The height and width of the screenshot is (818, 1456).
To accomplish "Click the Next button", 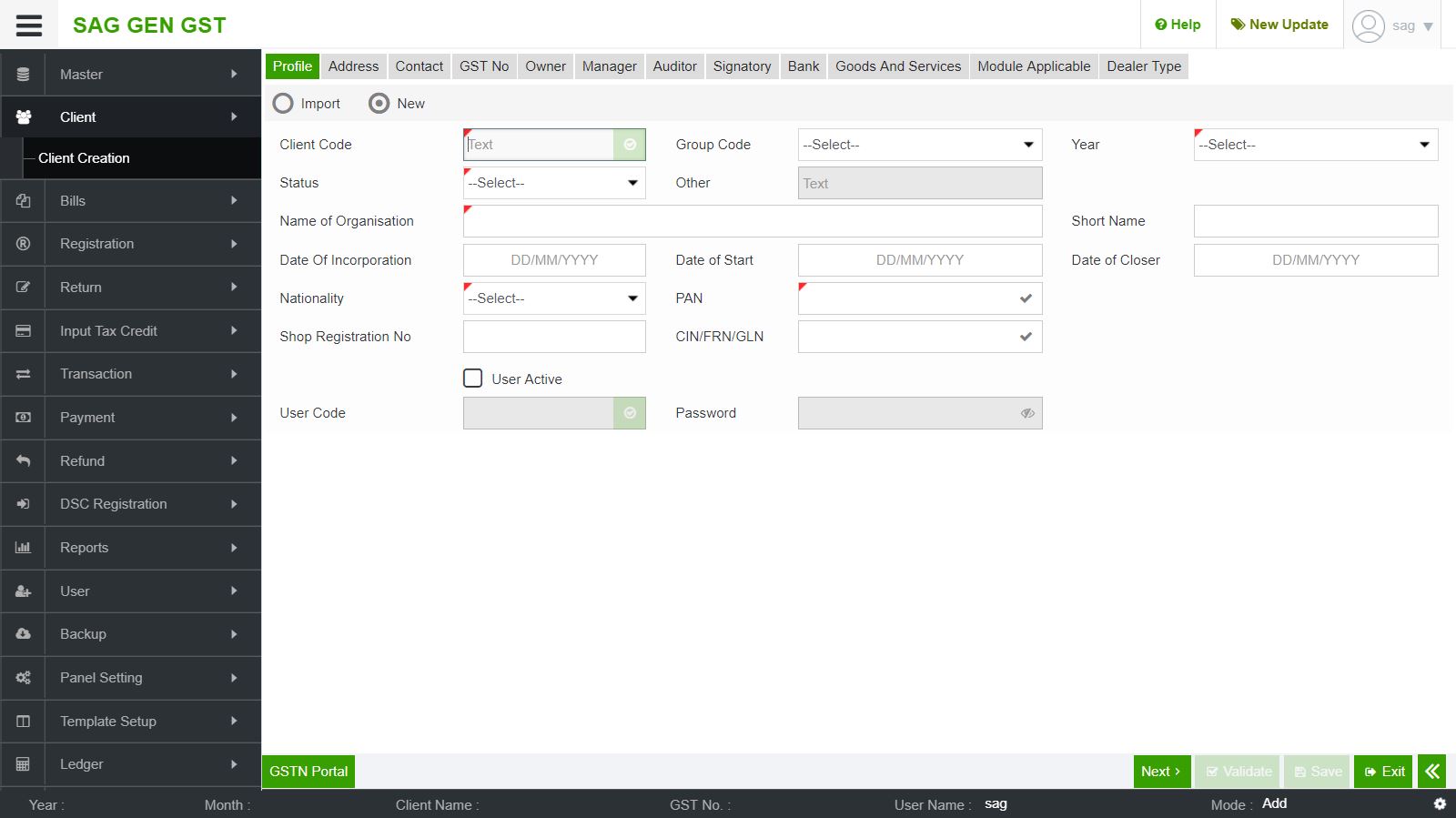I will (x=1161, y=772).
